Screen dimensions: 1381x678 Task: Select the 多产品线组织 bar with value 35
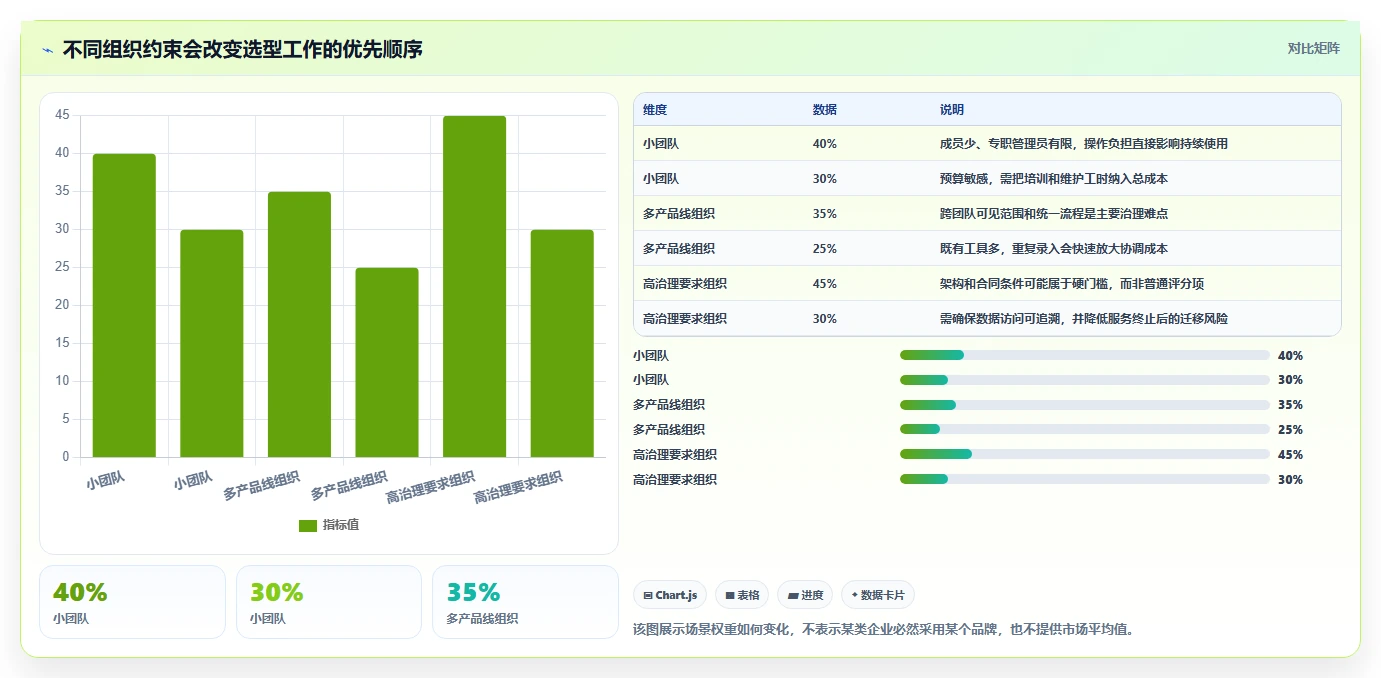click(299, 324)
